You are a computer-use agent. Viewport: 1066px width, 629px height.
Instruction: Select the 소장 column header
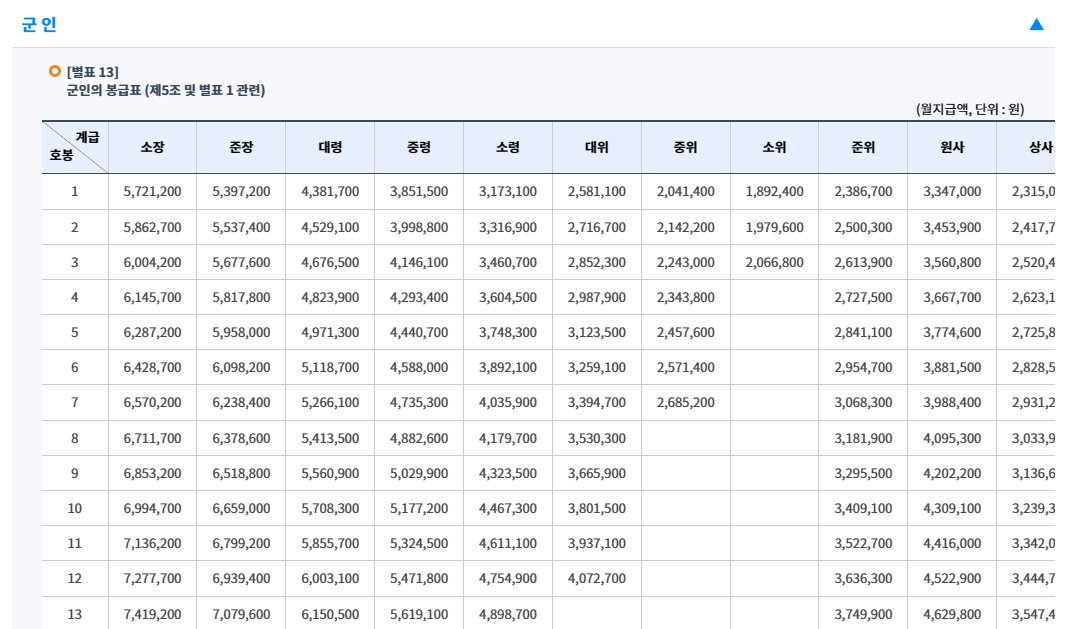tap(153, 146)
